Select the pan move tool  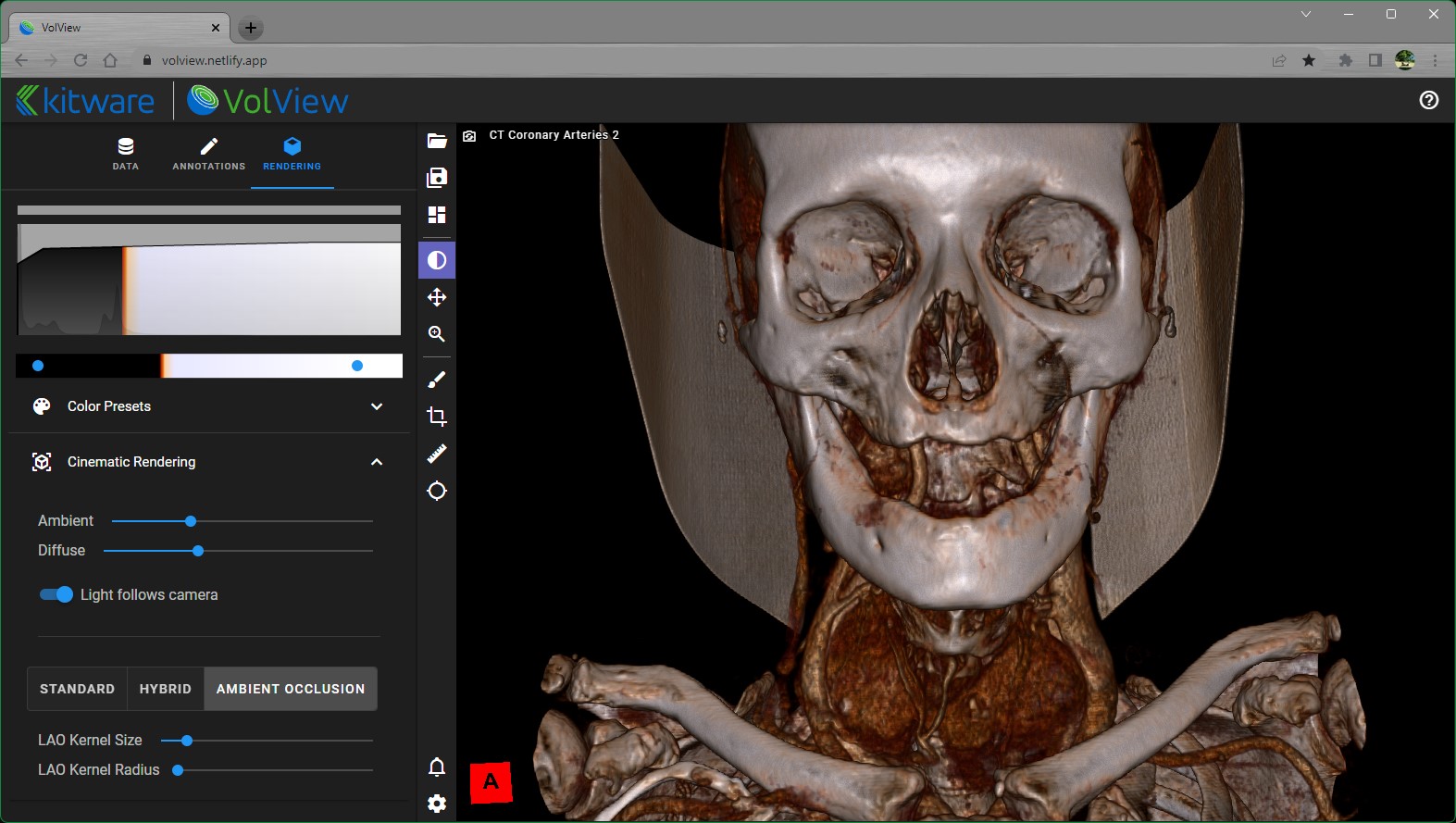(x=437, y=297)
